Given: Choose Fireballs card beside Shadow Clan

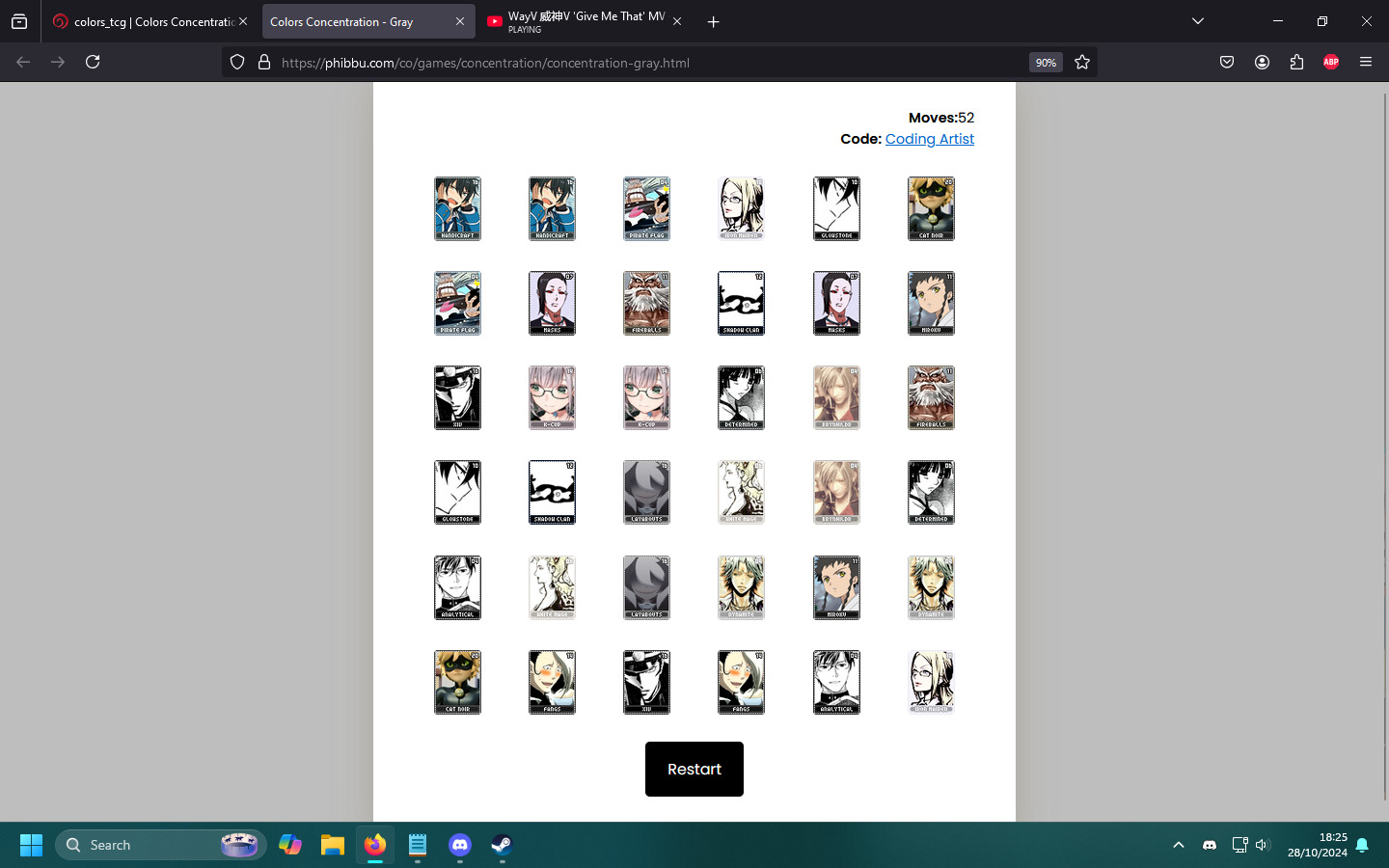Looking at the screenshot, I should click(x=646, y=303).
